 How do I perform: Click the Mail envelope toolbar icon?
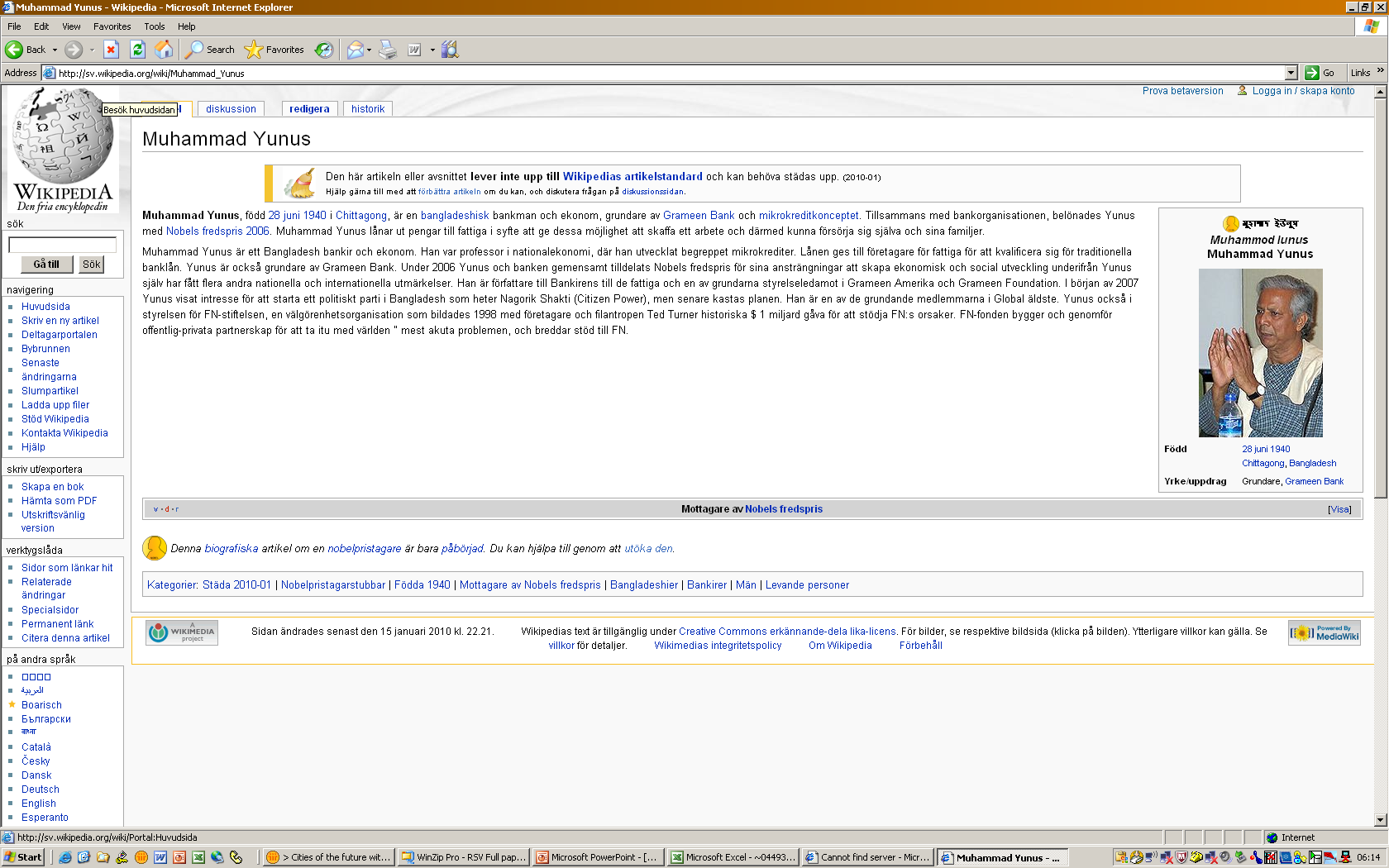(355, 50)
